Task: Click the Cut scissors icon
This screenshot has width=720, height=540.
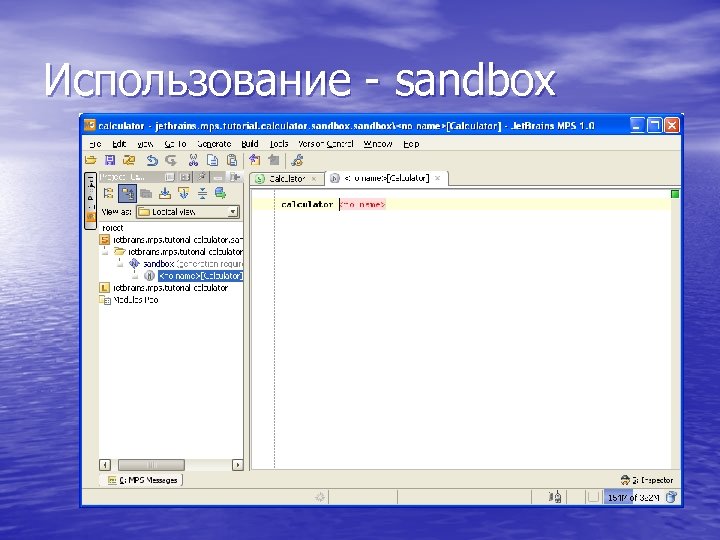Action: (193, 160)
